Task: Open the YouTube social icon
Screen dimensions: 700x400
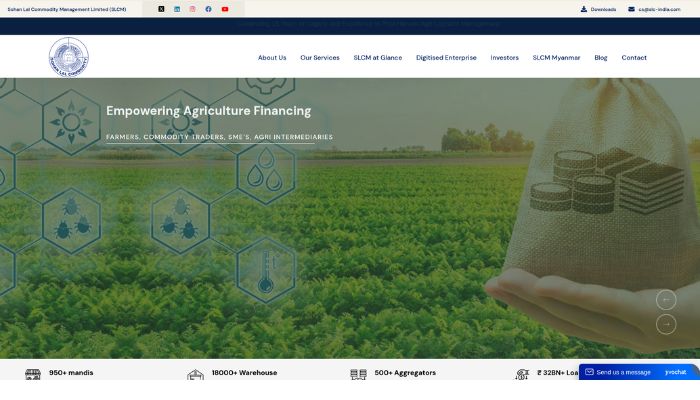Action: click(x=225, y=9)
